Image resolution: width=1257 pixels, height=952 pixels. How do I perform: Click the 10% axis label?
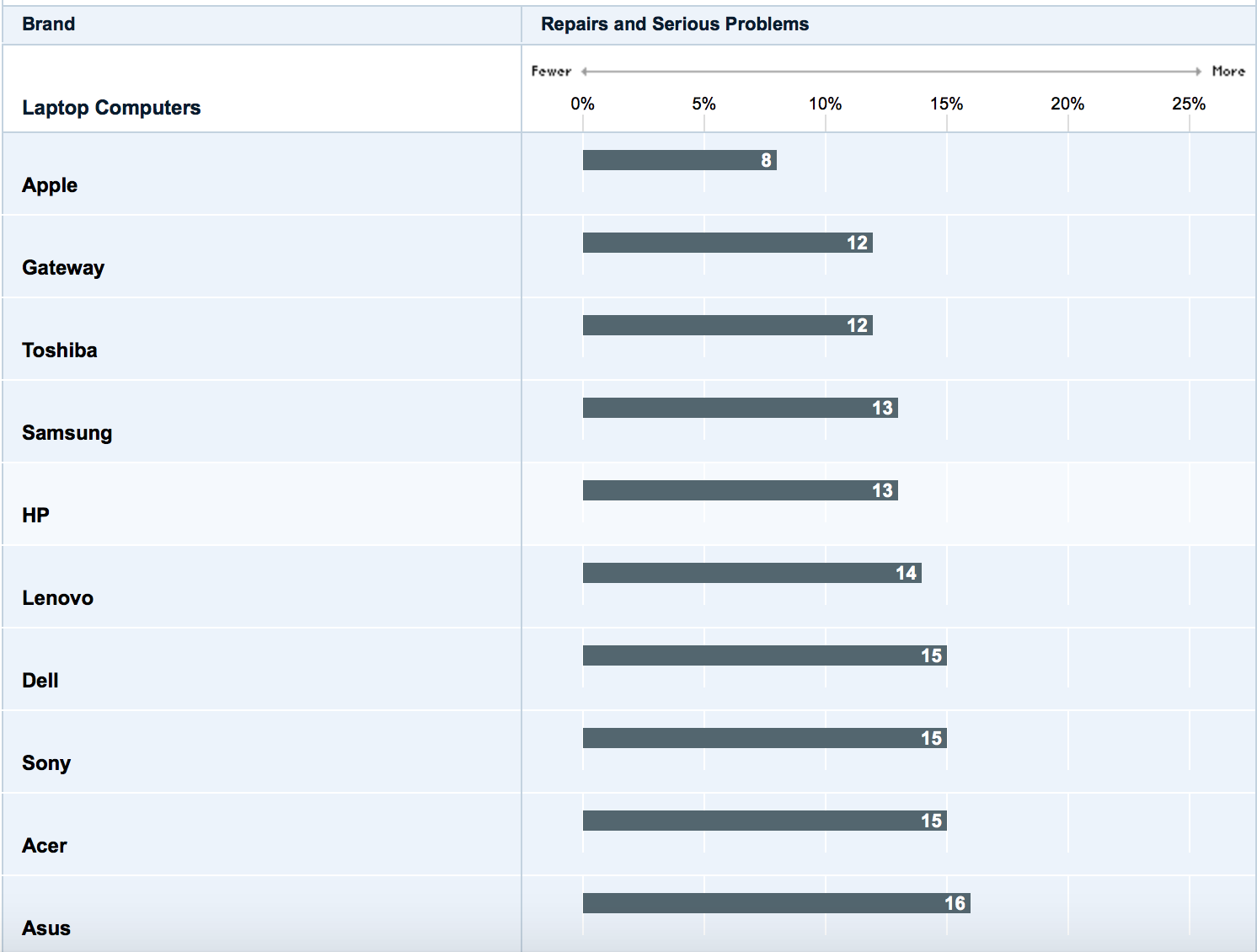[825, 104]
